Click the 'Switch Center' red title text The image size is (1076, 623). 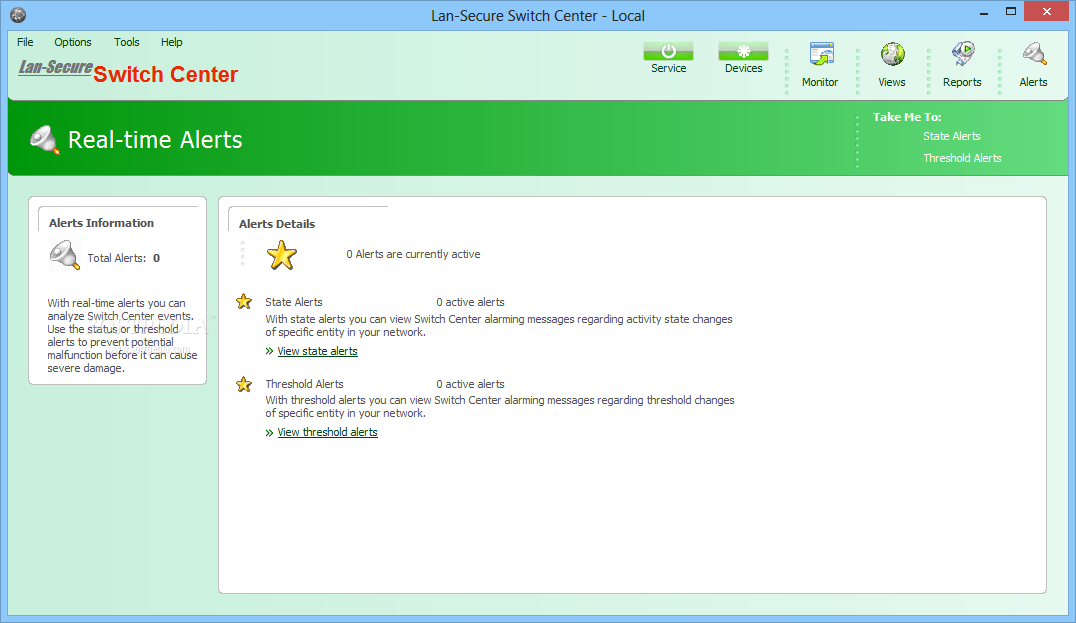click(165, 74)
